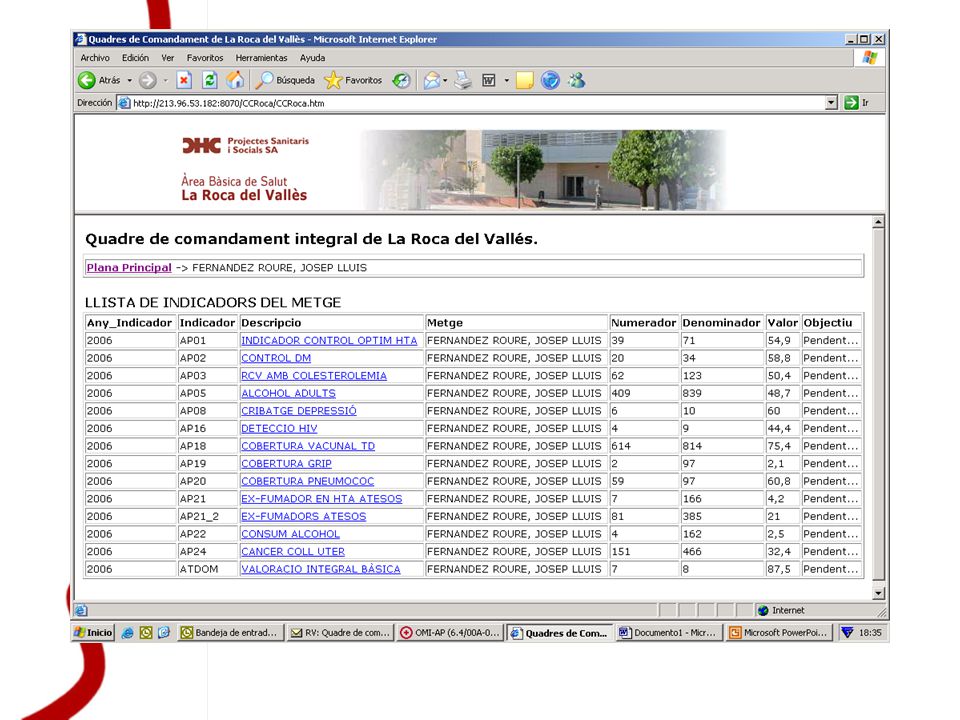Select the Valor cell 87,5
Screen dimensions: 960x720
pyautogui.click(x=783, y=569)
